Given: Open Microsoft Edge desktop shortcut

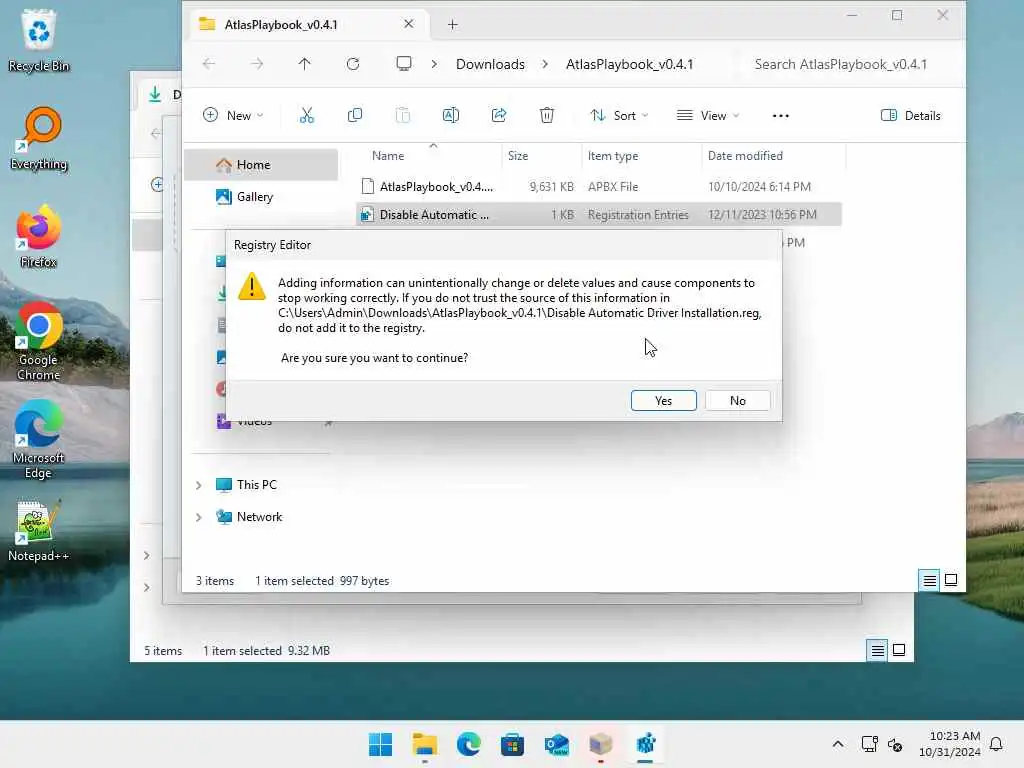Looking at the screenshot, I should click(x=39, y=440).
